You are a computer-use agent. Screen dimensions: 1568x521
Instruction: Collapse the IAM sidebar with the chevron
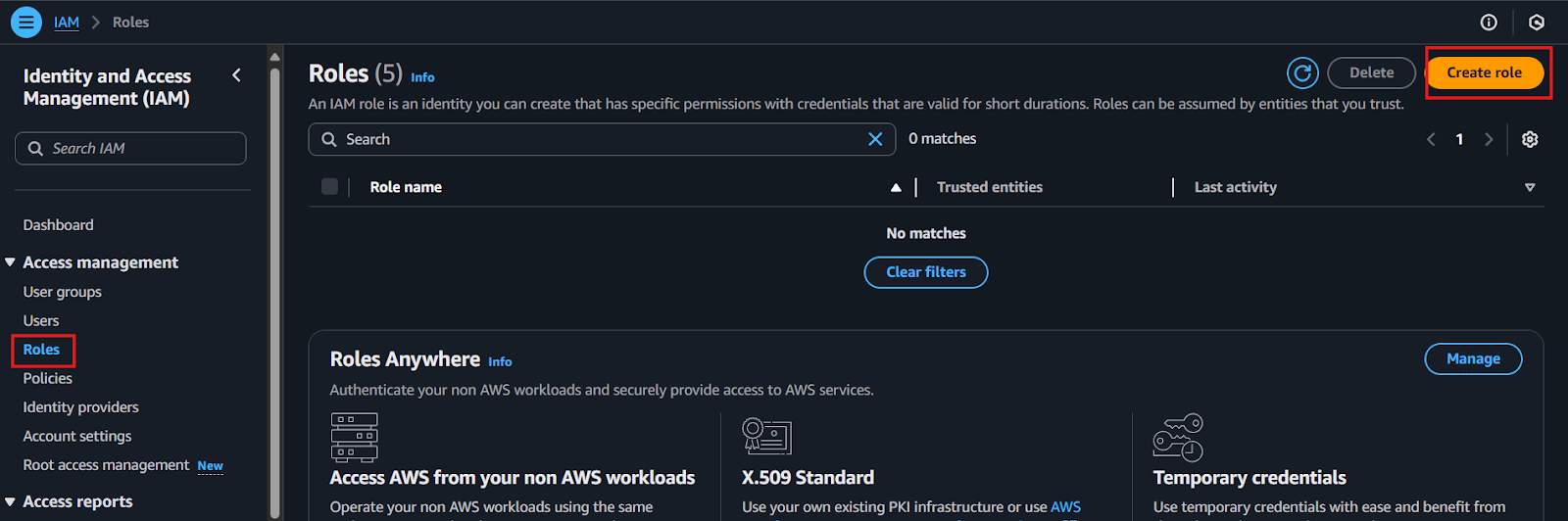point(236,75)
